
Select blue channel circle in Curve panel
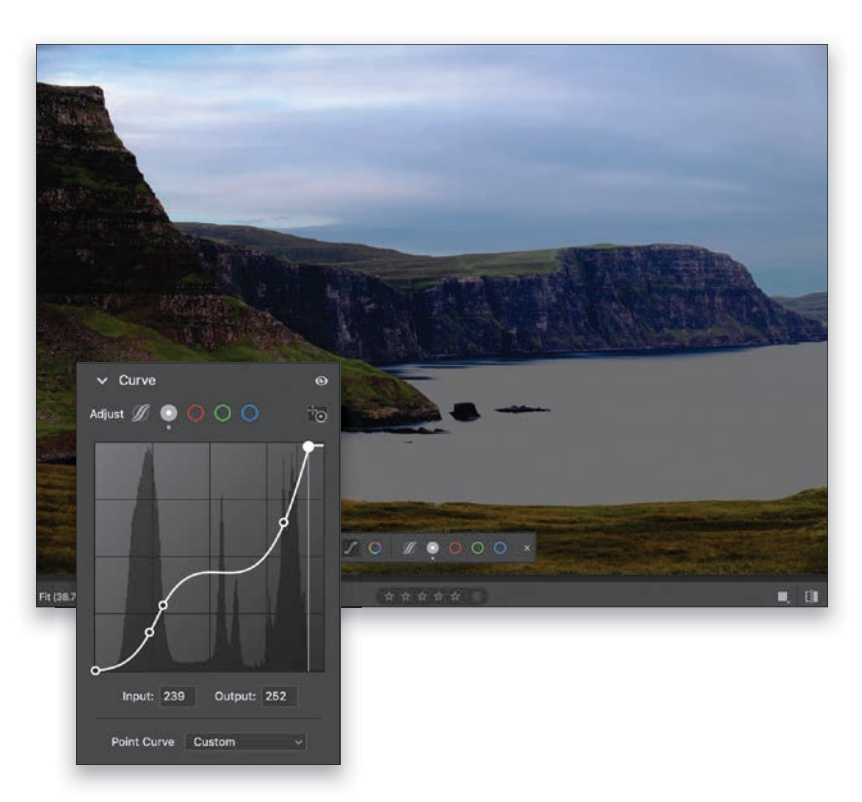tap(249, 413)
